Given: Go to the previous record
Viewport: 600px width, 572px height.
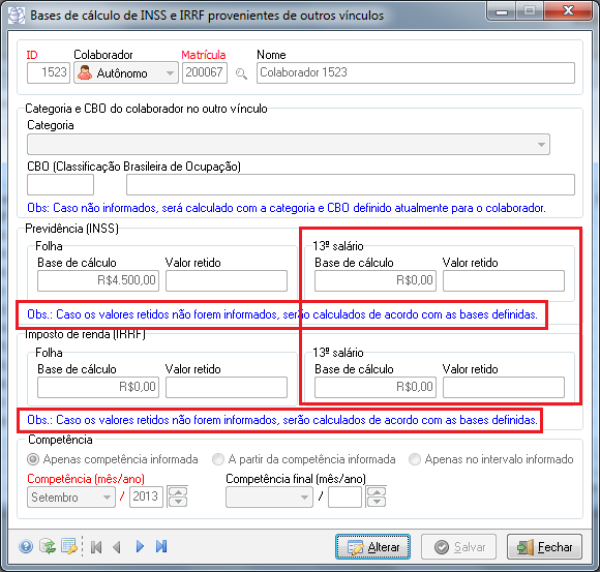Looking at the screenshot, I should [117, 546].
